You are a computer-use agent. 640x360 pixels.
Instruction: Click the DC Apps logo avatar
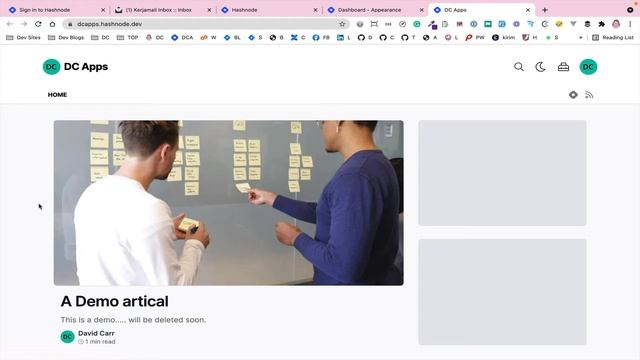click(x=51, y=67)
